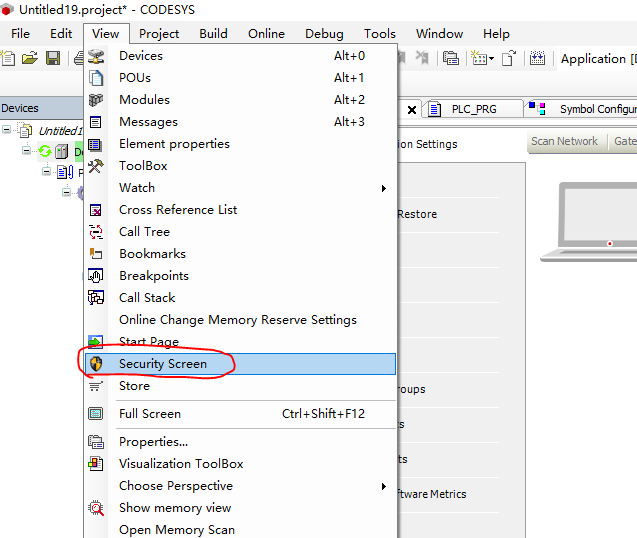
Task: Click the ToolBox hammer icon
Action: (96, 166)
